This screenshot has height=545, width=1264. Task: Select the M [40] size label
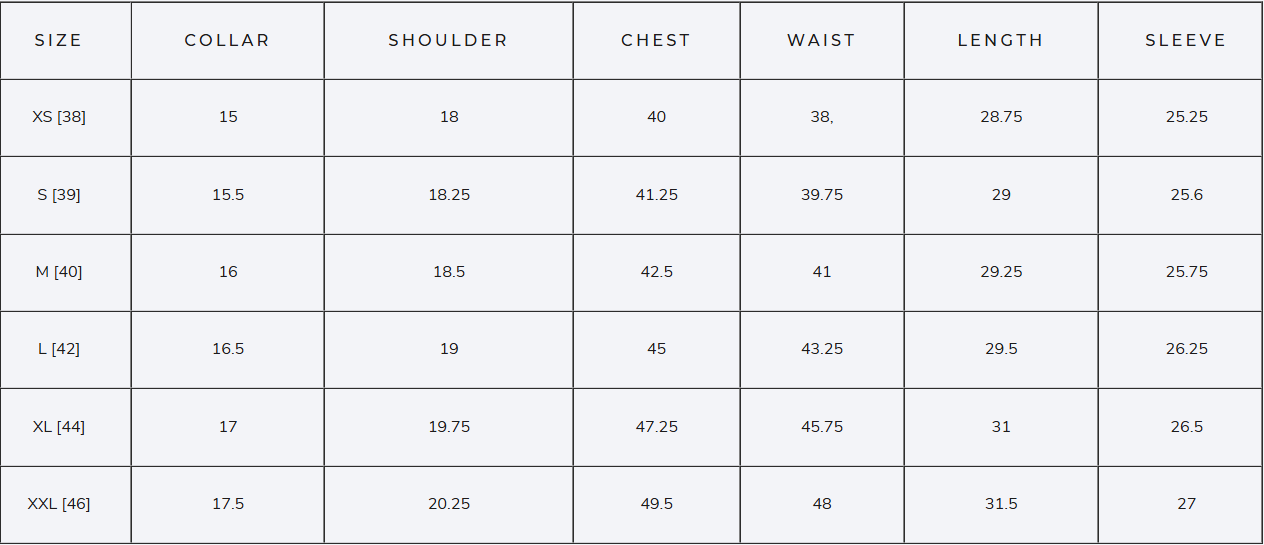(x=59, y=272)
